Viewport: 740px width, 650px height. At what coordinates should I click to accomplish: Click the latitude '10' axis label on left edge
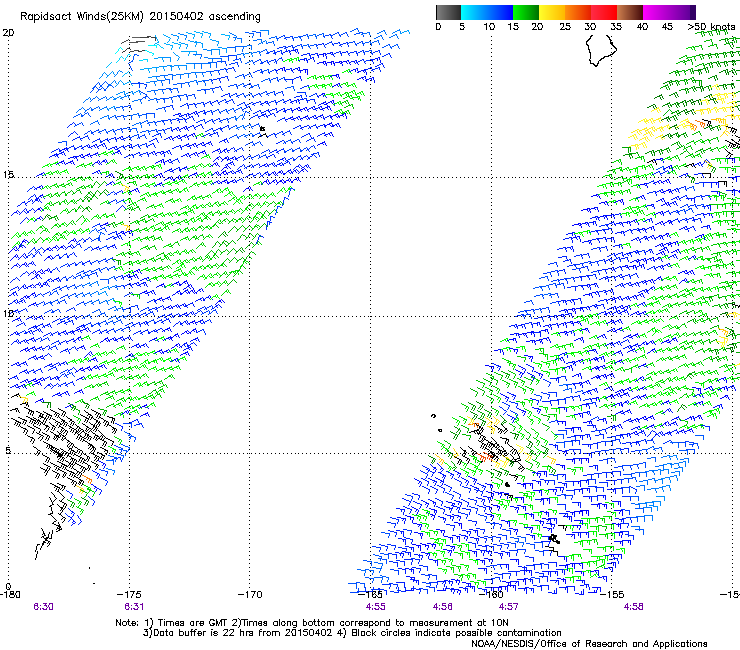click(8, 313)
